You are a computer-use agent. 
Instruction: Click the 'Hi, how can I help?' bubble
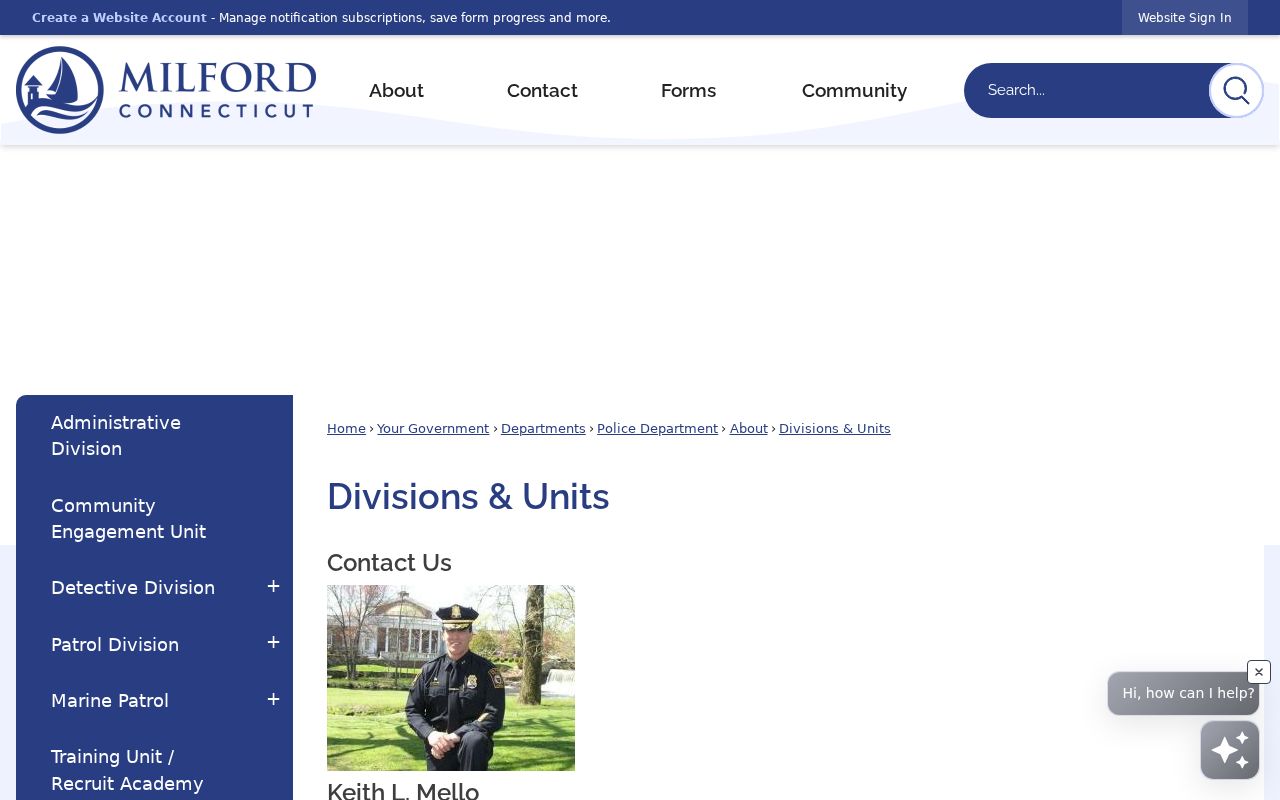[x=1183, y=693]
